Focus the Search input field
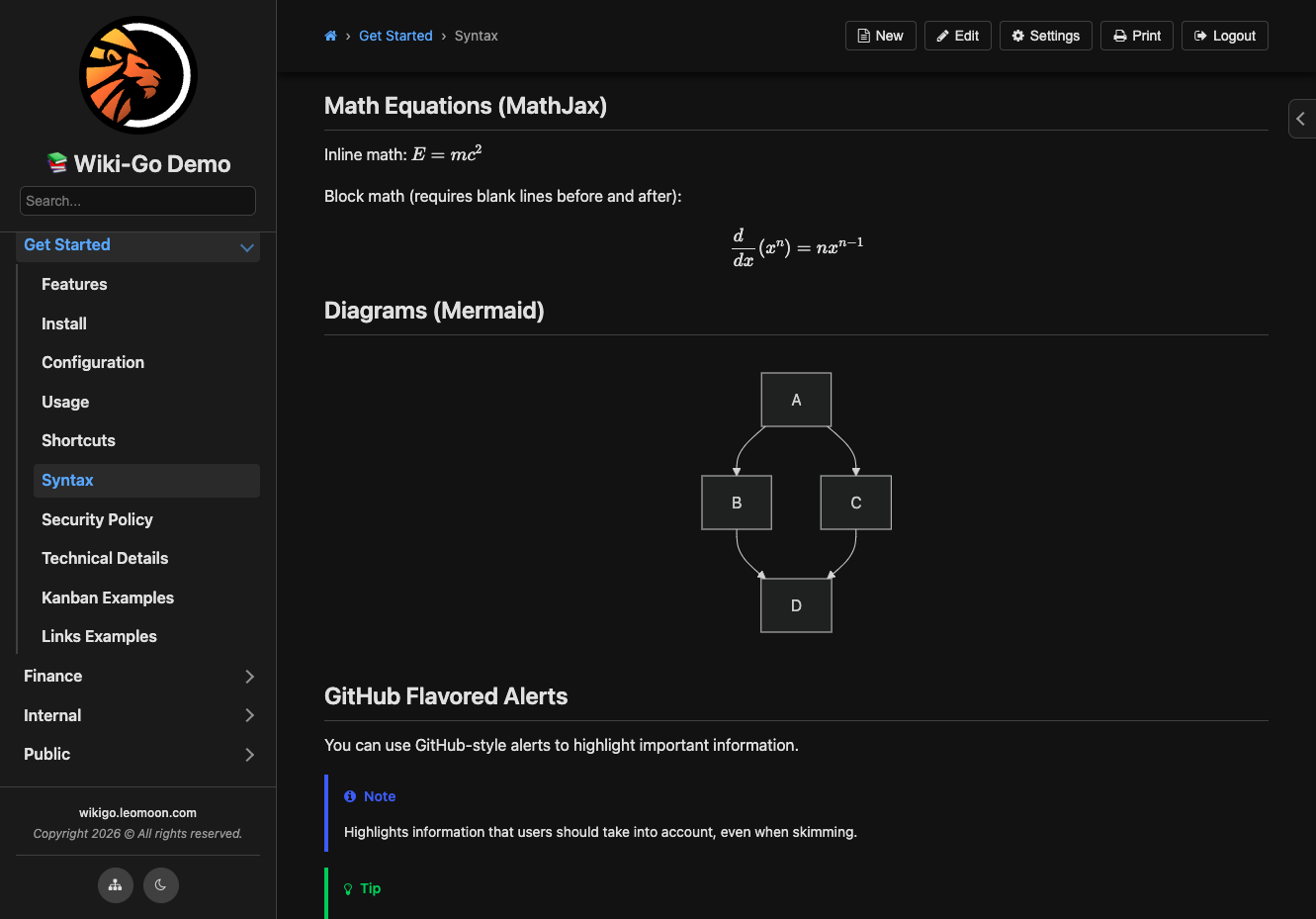 pyautogui.click(x=138, y=201)
